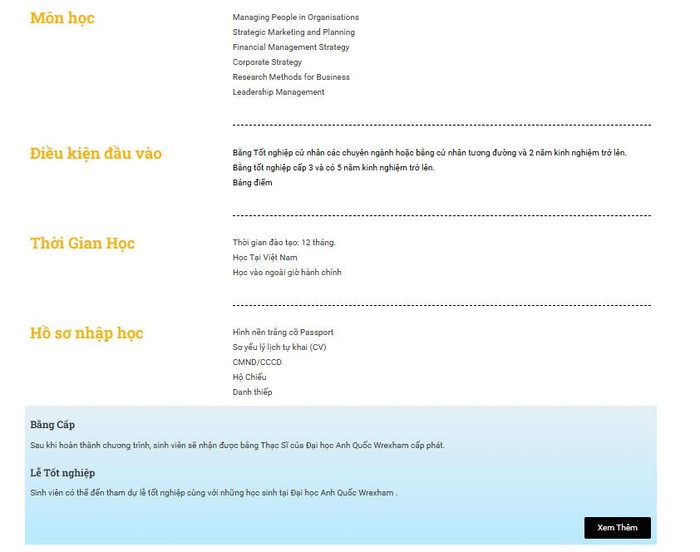
Task: Select "Thời gian đào tạo: 12 tháng" text
Action: coord(284,242)
